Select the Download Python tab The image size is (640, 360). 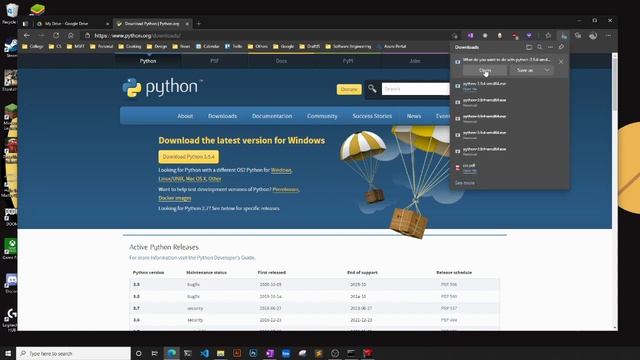pyautogui.click(x=152, y=24)
